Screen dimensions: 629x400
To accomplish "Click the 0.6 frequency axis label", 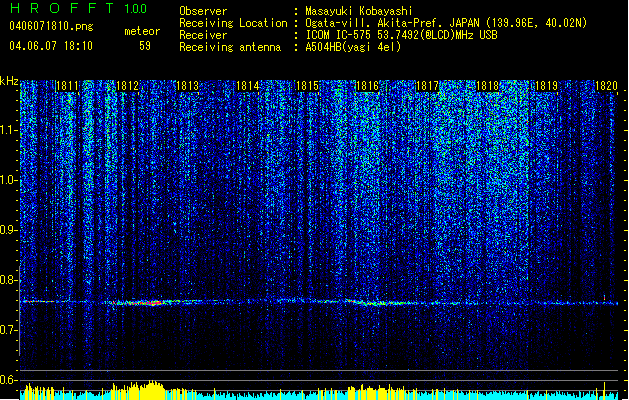I will 9,380.
